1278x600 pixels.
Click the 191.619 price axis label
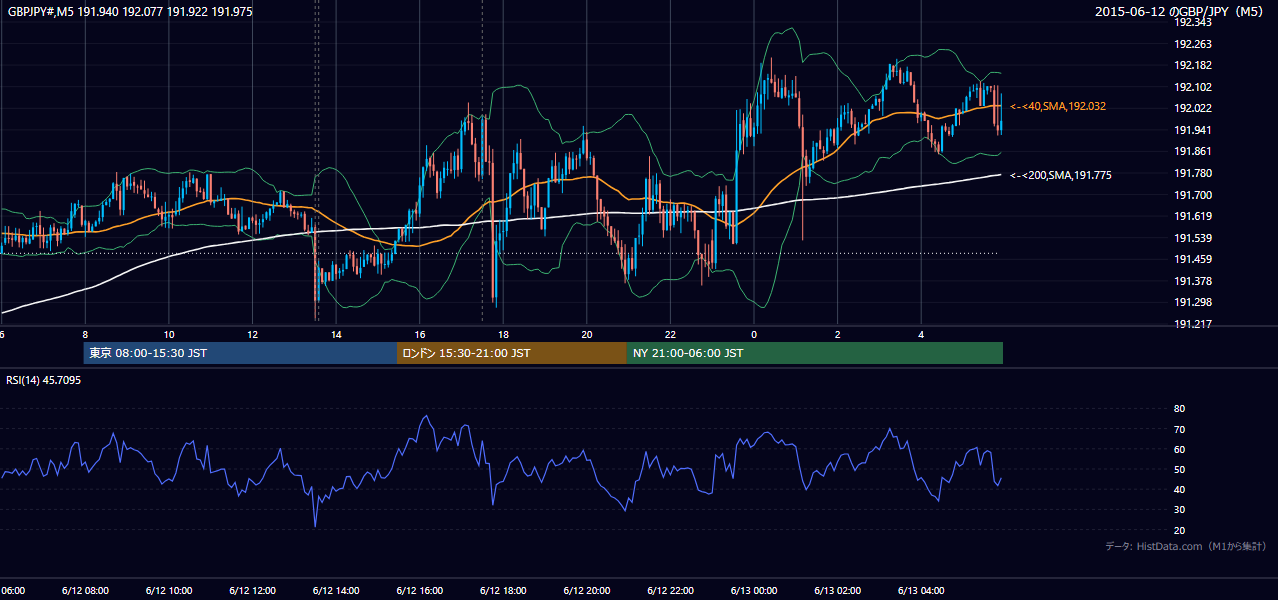tap(1192, 216)
